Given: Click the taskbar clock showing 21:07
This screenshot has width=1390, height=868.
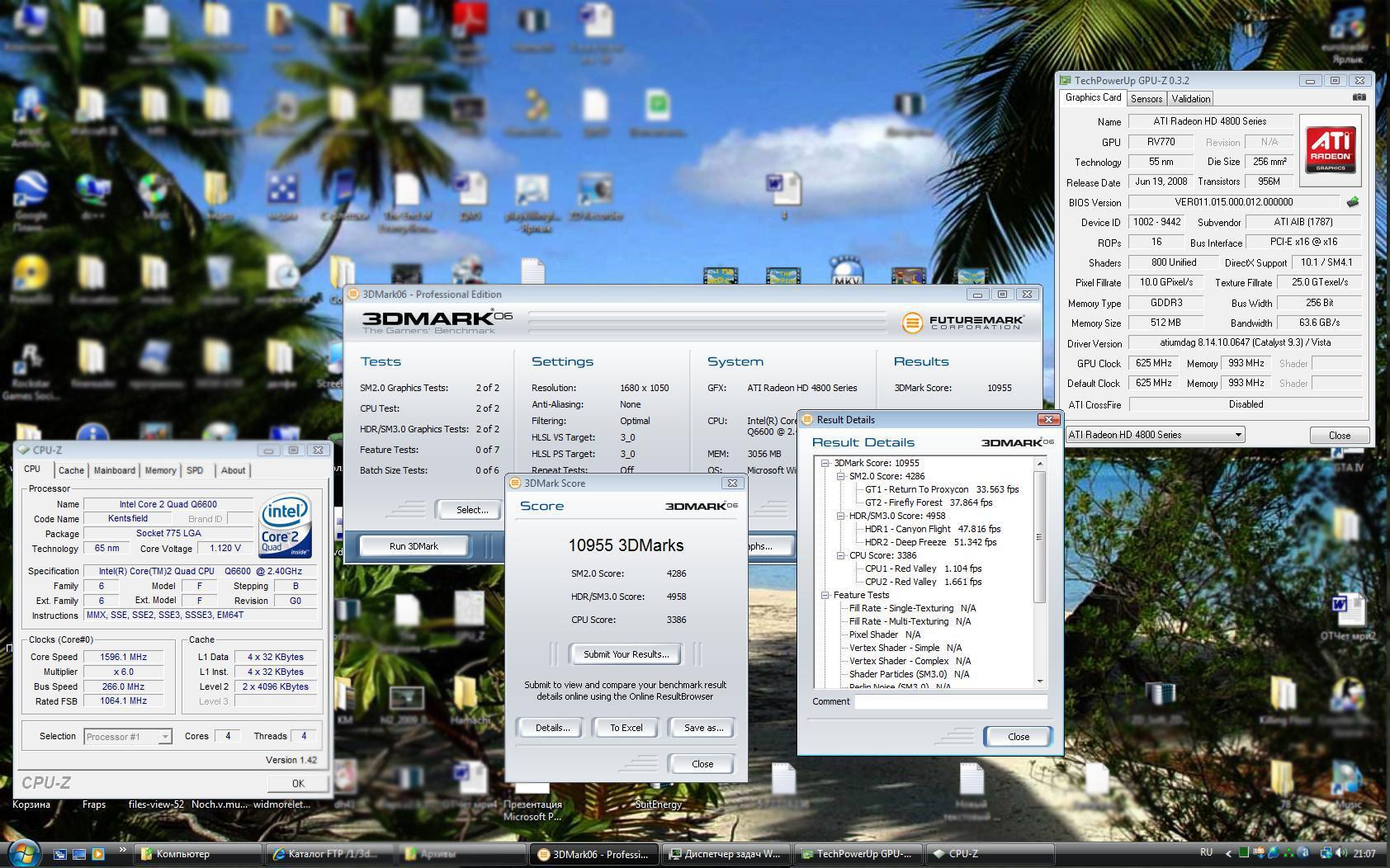Looking at the screenshot, I should click(x=1364, y=853).
